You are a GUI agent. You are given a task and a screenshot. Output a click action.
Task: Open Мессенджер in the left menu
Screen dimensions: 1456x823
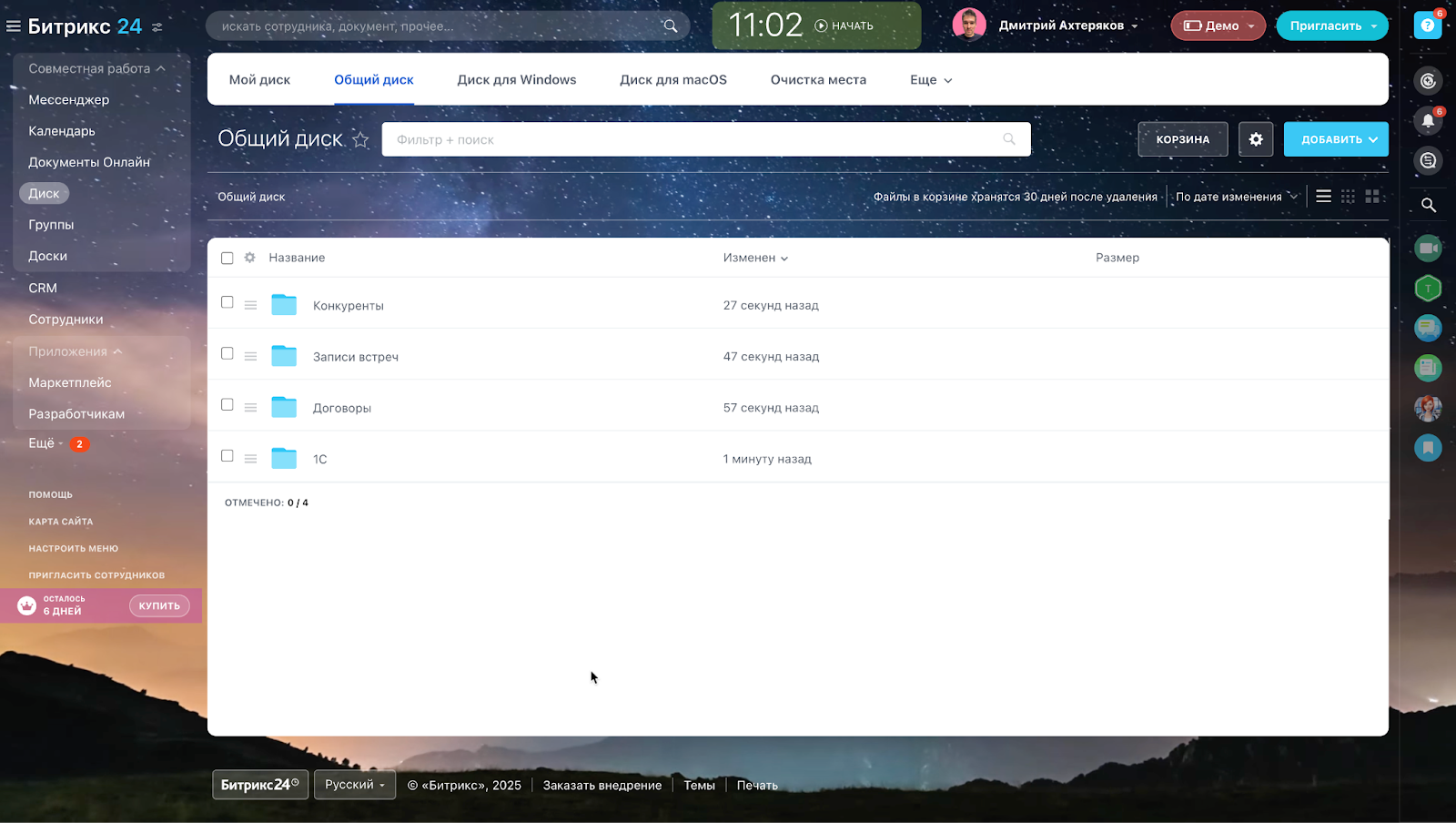pos(69,99)
